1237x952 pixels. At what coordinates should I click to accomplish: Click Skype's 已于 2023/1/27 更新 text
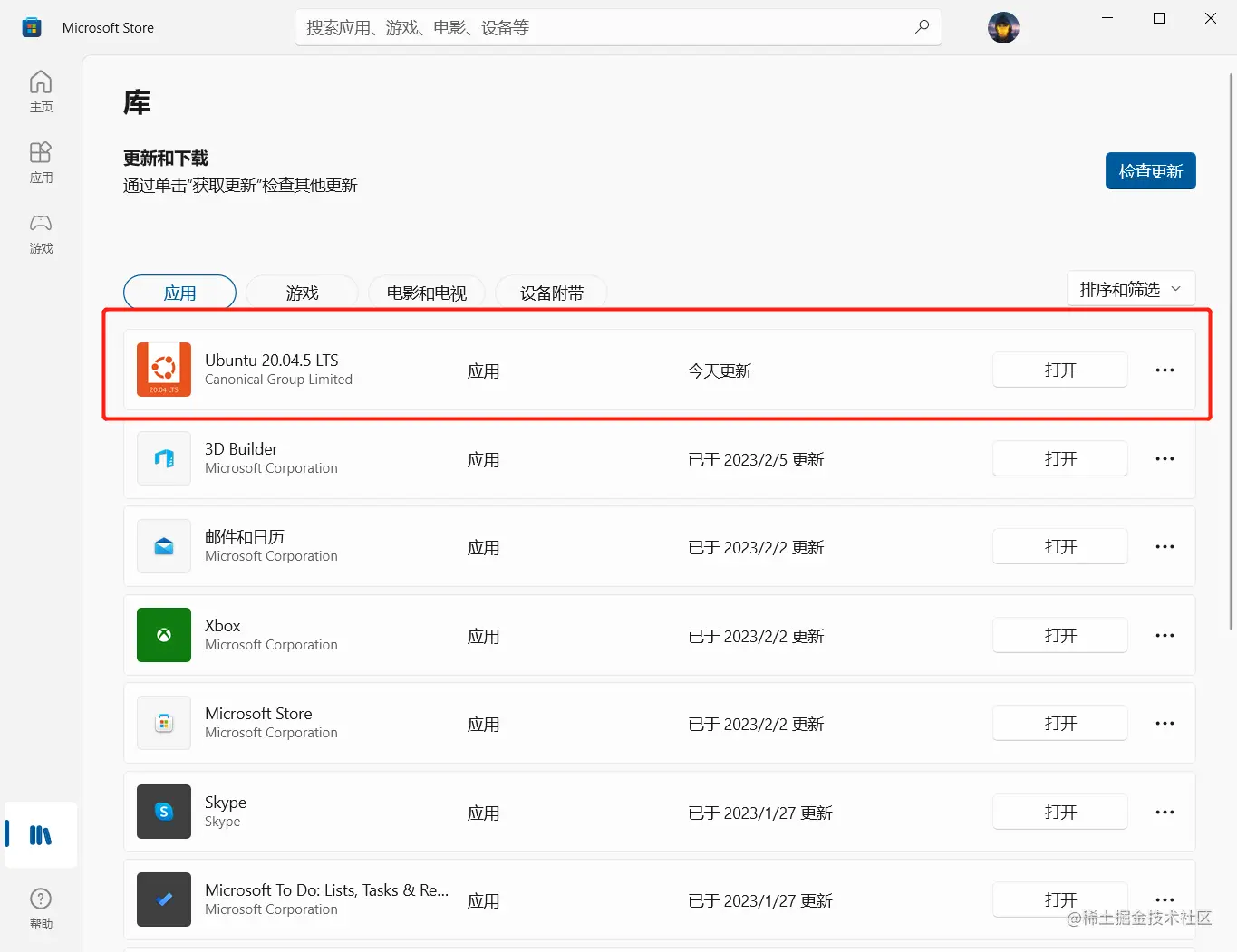[x=759, y=813]
